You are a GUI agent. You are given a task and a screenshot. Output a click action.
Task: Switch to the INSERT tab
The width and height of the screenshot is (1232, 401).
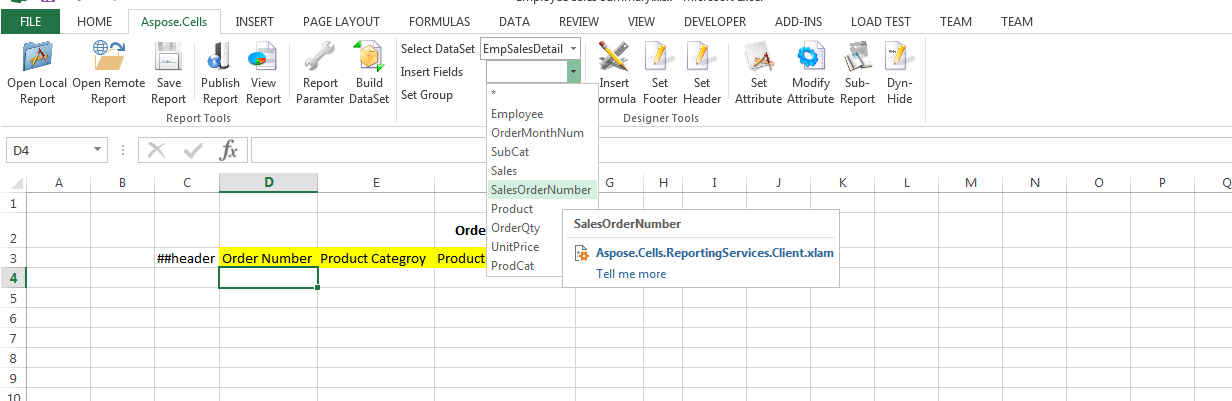255,21
